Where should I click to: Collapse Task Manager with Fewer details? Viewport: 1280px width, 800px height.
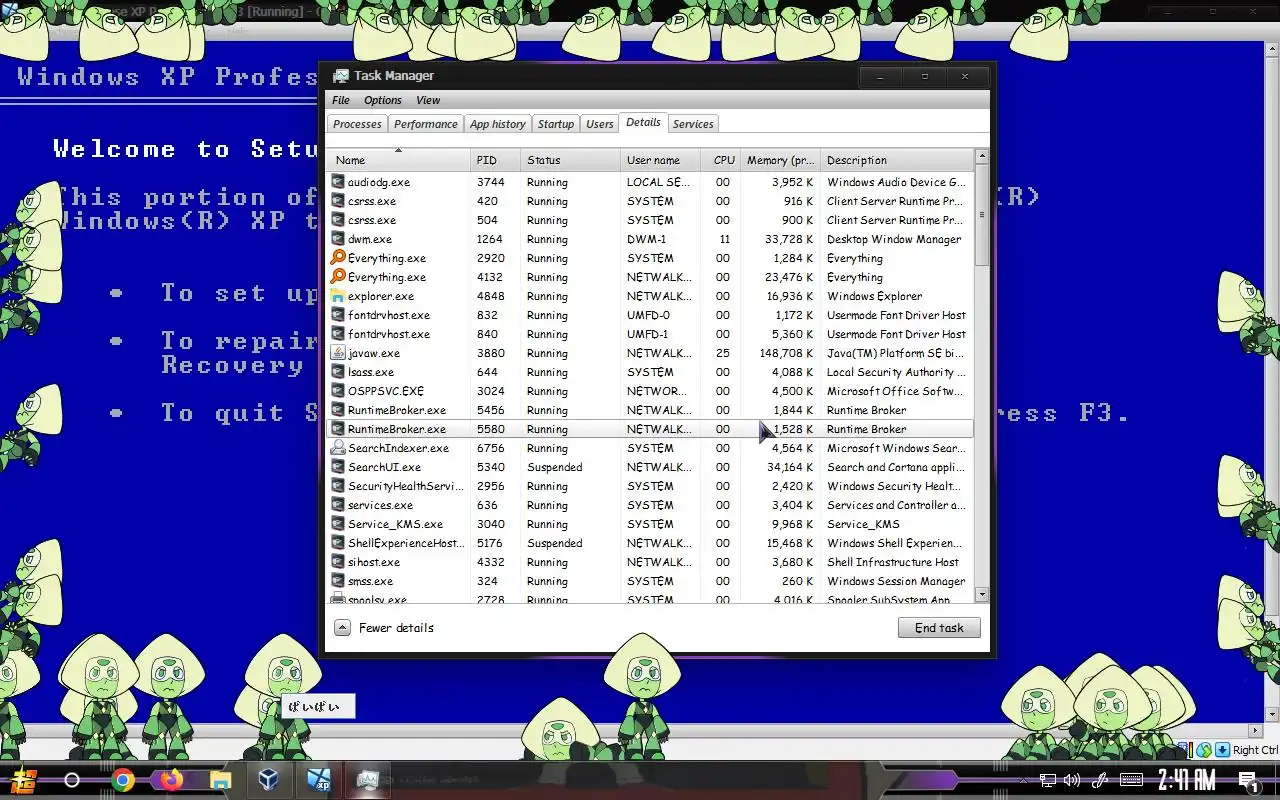385,628
